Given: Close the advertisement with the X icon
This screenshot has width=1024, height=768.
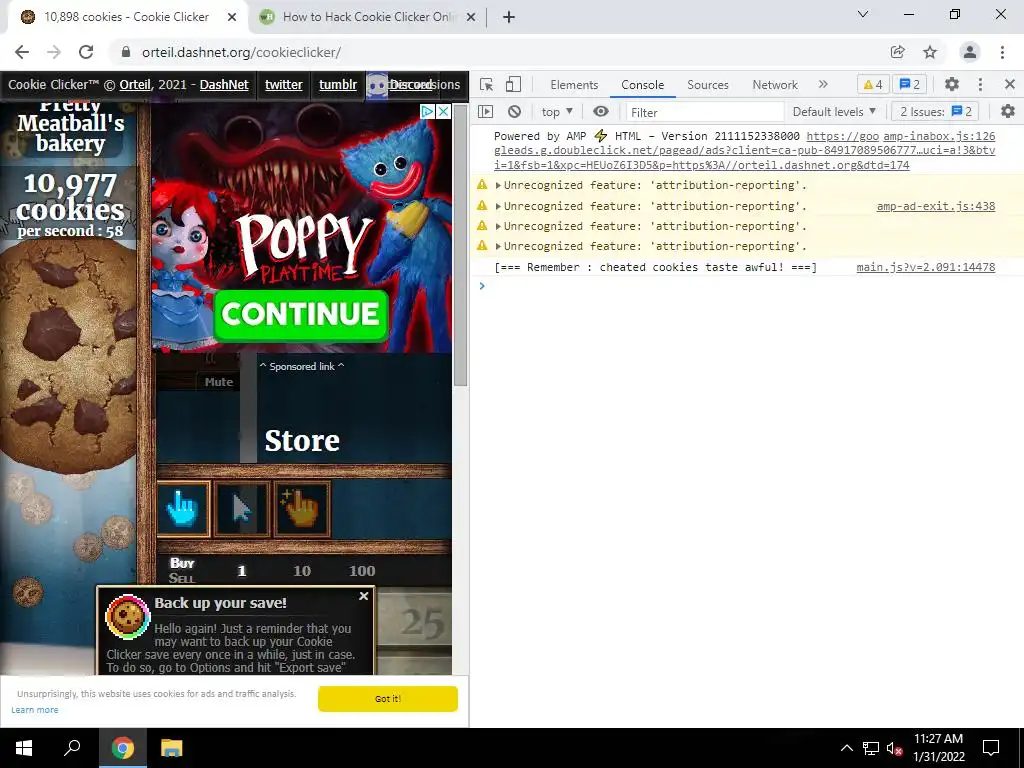Looking at the screenshot, I should point(443,111).
